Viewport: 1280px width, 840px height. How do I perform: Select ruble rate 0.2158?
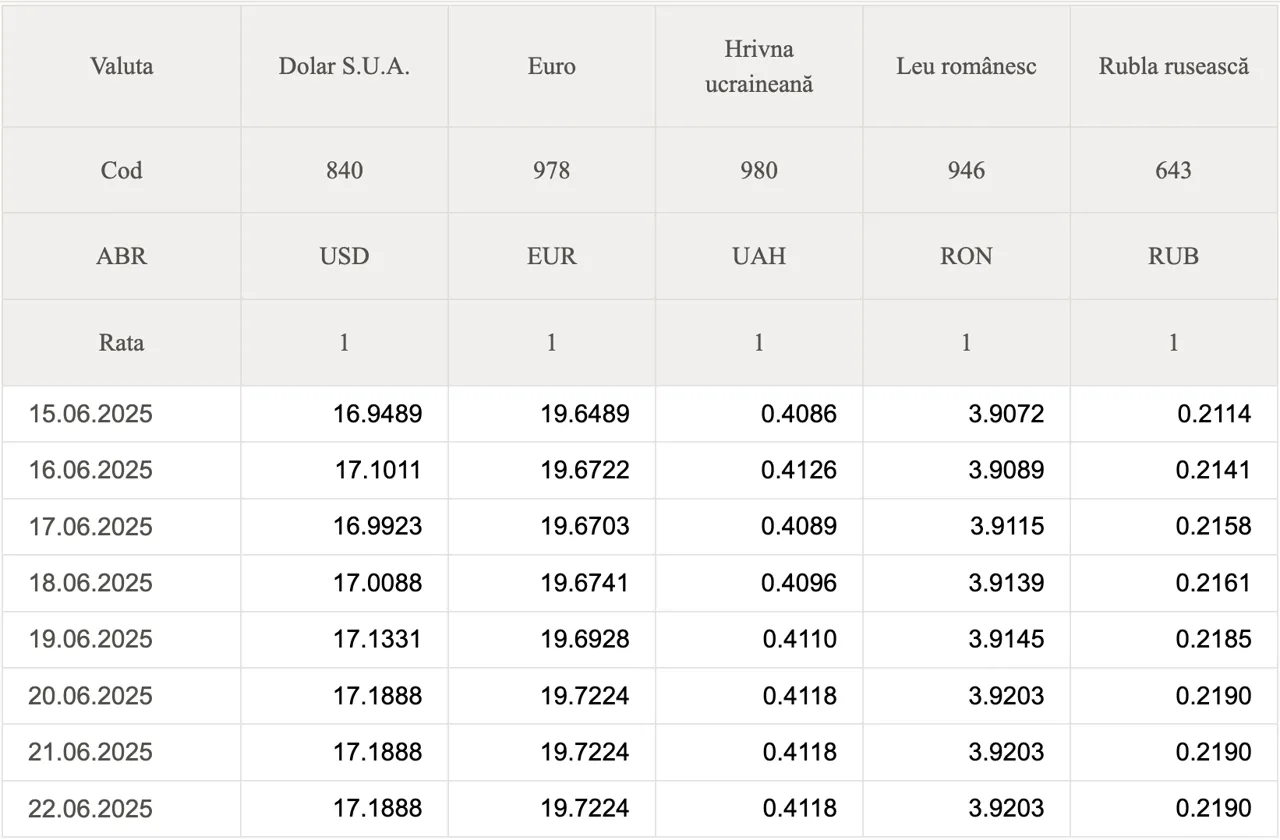(x=1213, y=526)
